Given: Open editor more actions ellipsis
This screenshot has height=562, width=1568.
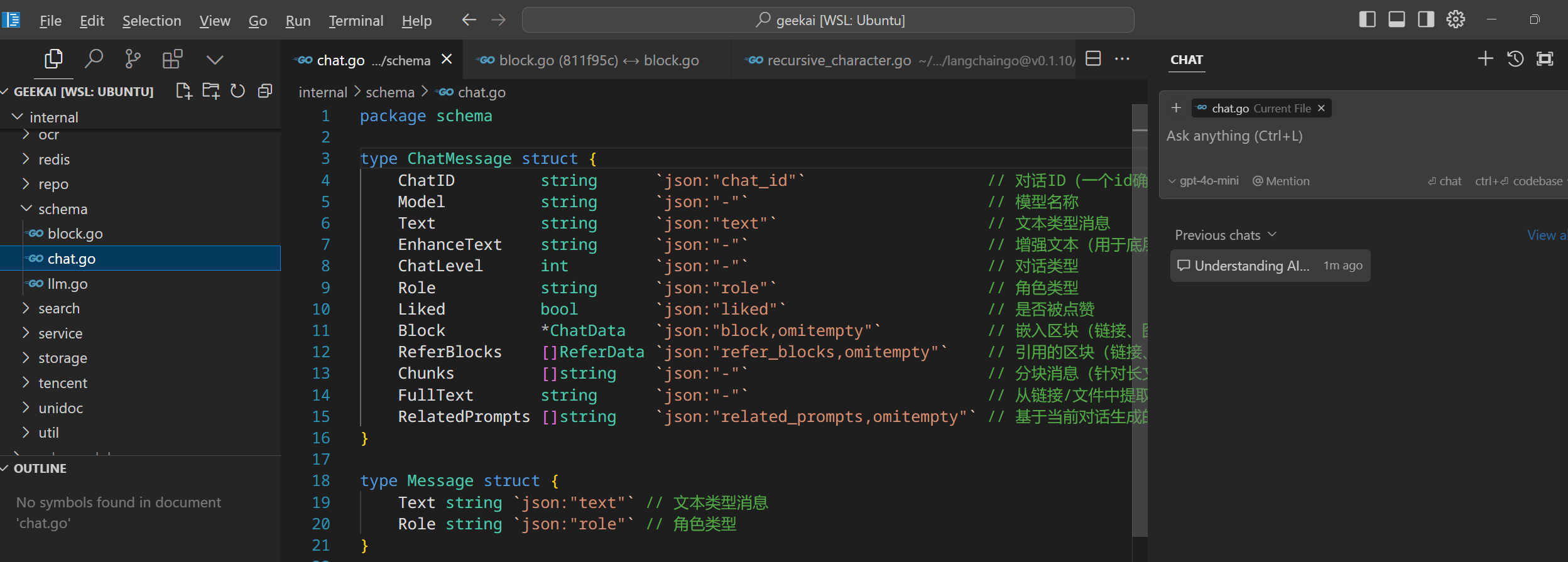Looking at the screenshot, I should coord(1122,59).
